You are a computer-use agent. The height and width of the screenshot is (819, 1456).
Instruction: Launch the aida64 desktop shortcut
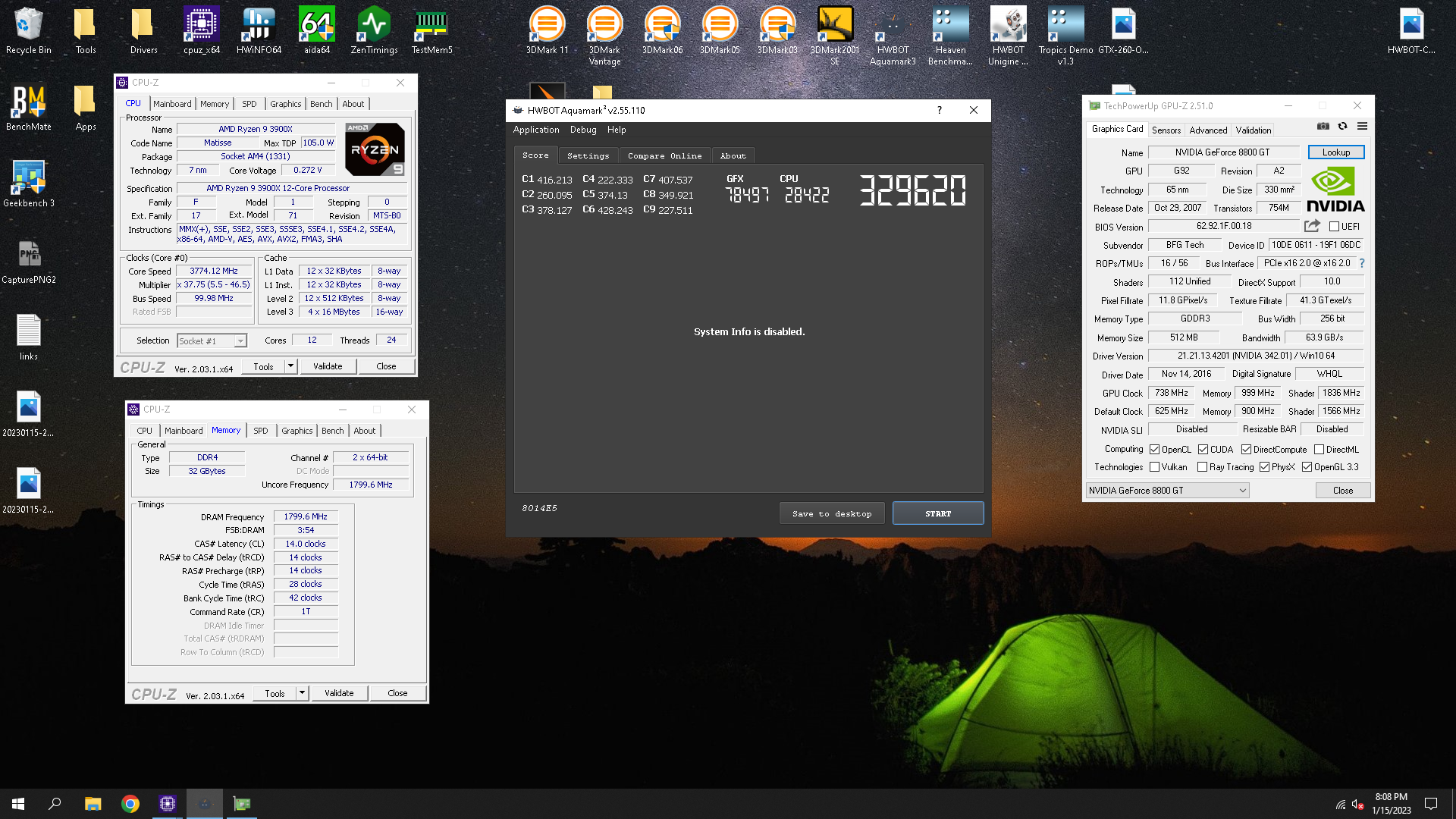pos(317,31)
